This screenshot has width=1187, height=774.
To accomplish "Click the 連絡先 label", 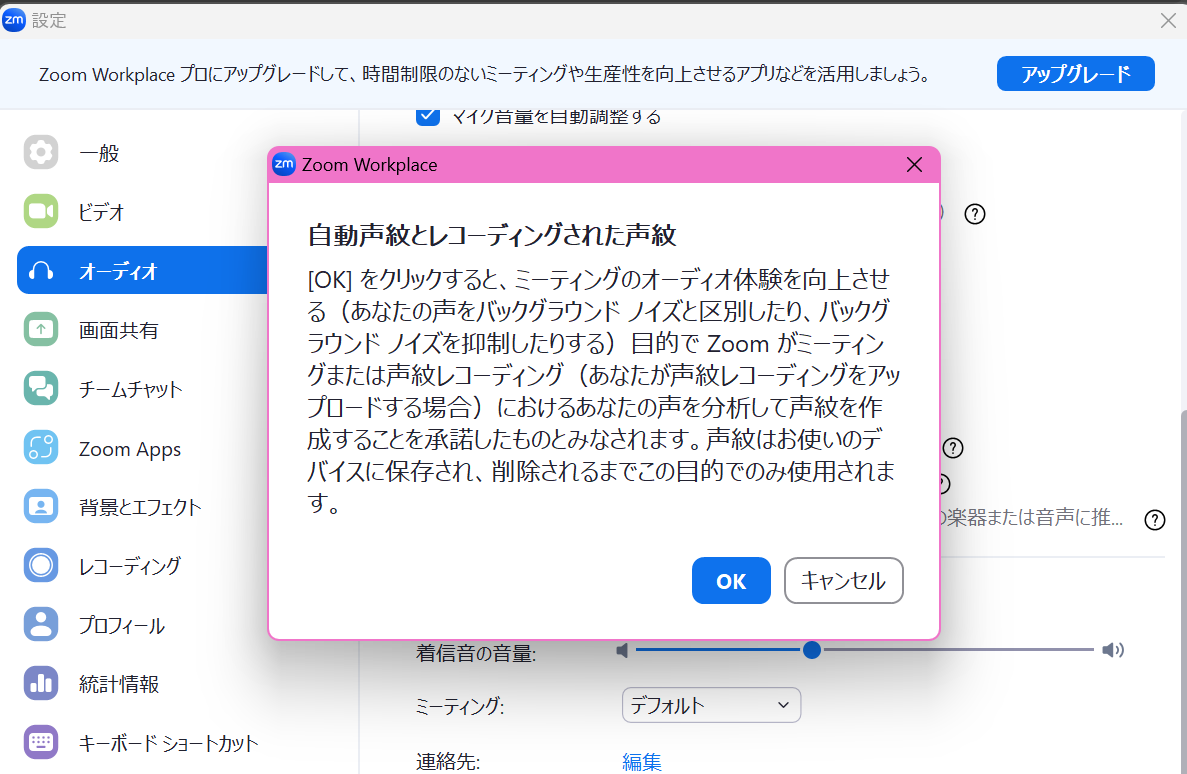I will point(447,761).
